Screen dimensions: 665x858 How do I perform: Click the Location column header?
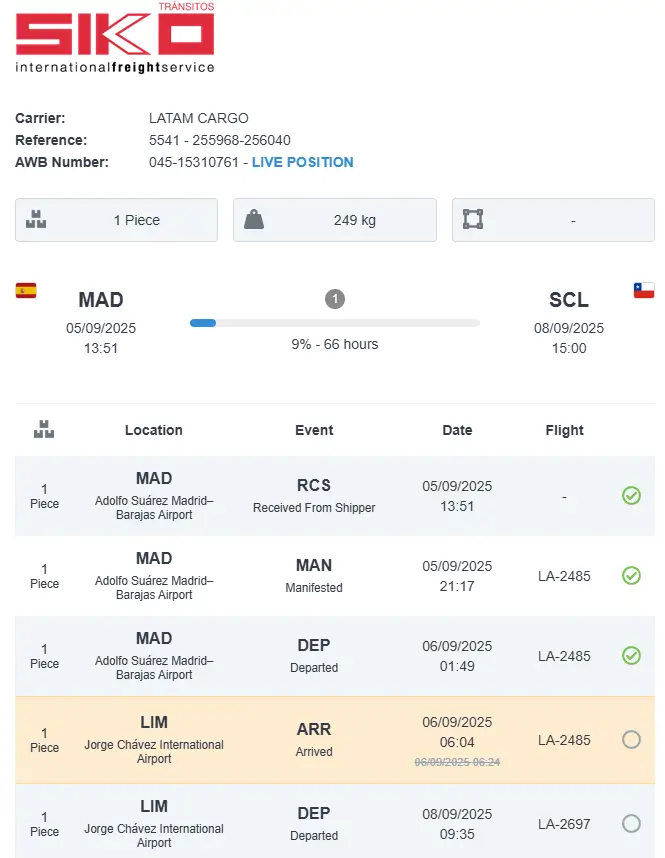point(154,430)
